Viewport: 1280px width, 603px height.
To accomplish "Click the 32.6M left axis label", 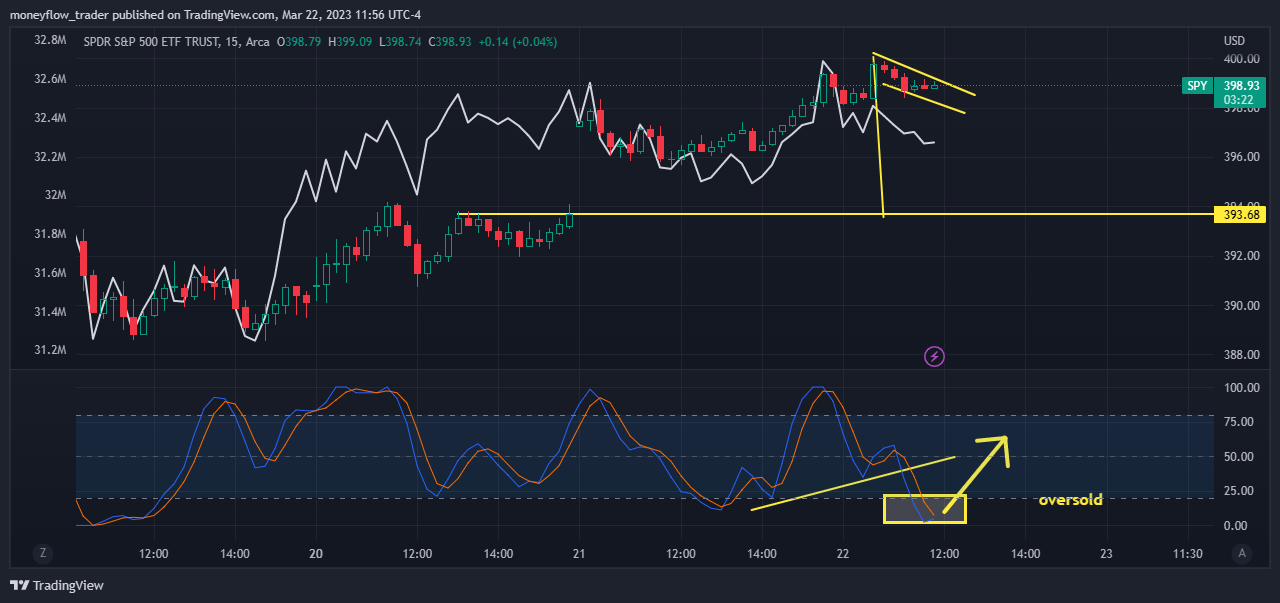I will point(50,79).
